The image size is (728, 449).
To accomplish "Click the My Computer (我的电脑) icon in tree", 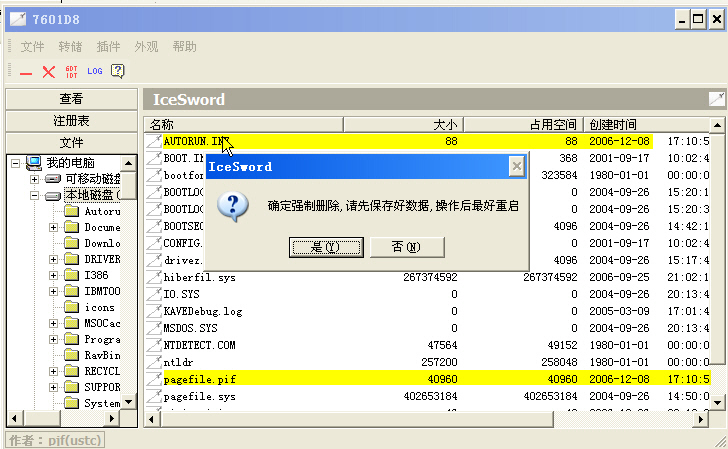I will (x=34, y=163).
